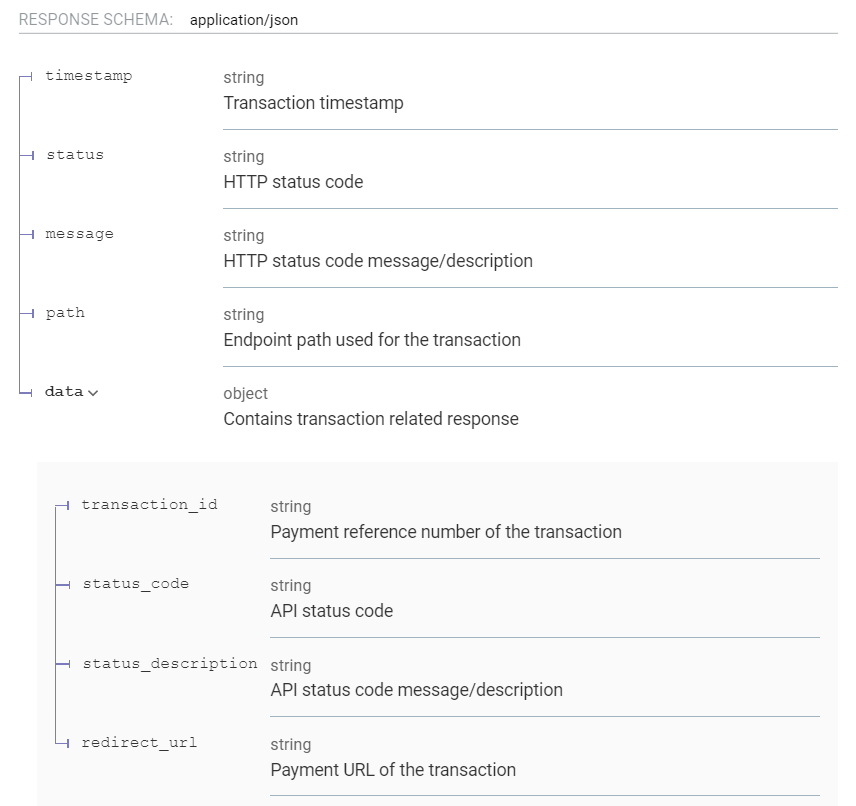Viewport: 856px width, 806px height.
Task: Select the timestamp field row
Action: [89, 75]
